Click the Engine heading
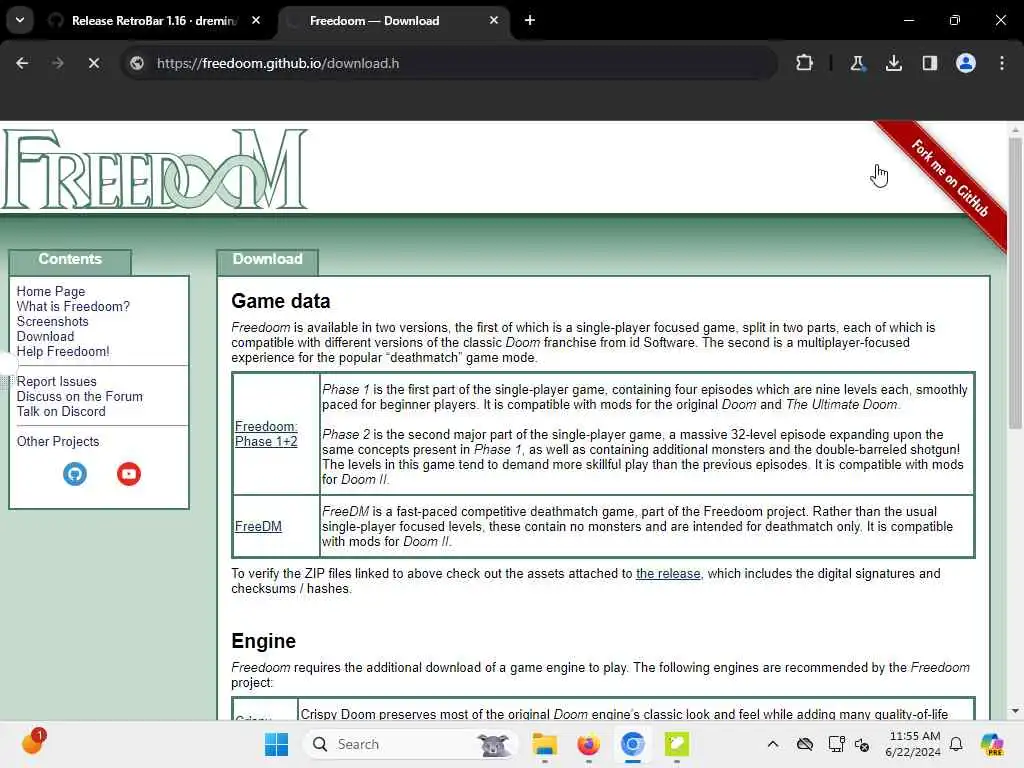Image resolution: width=1024 pixels, height=768 pixels. pos(263,641)
